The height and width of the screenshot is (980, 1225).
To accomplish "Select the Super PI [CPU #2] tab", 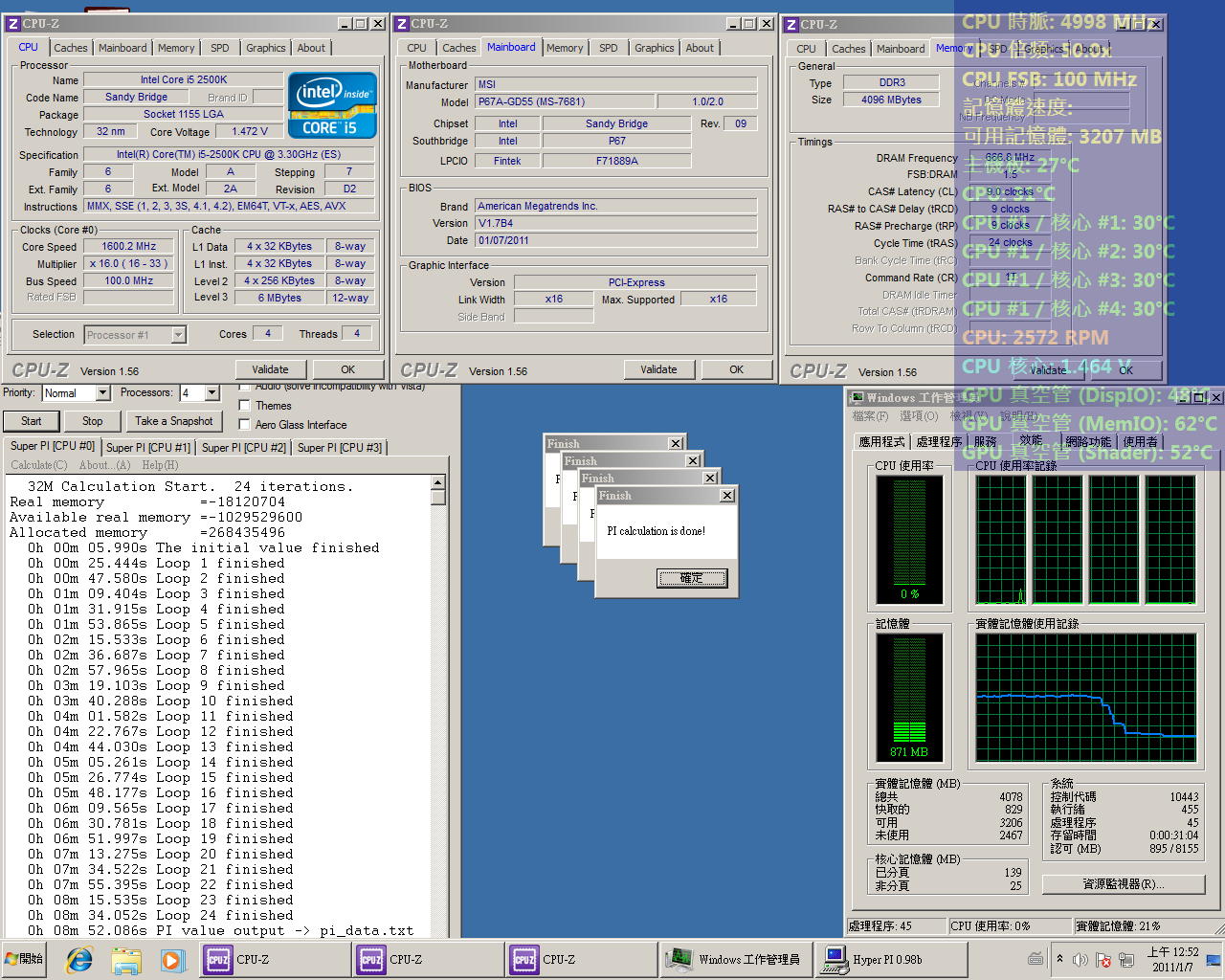I will [244, 447].
